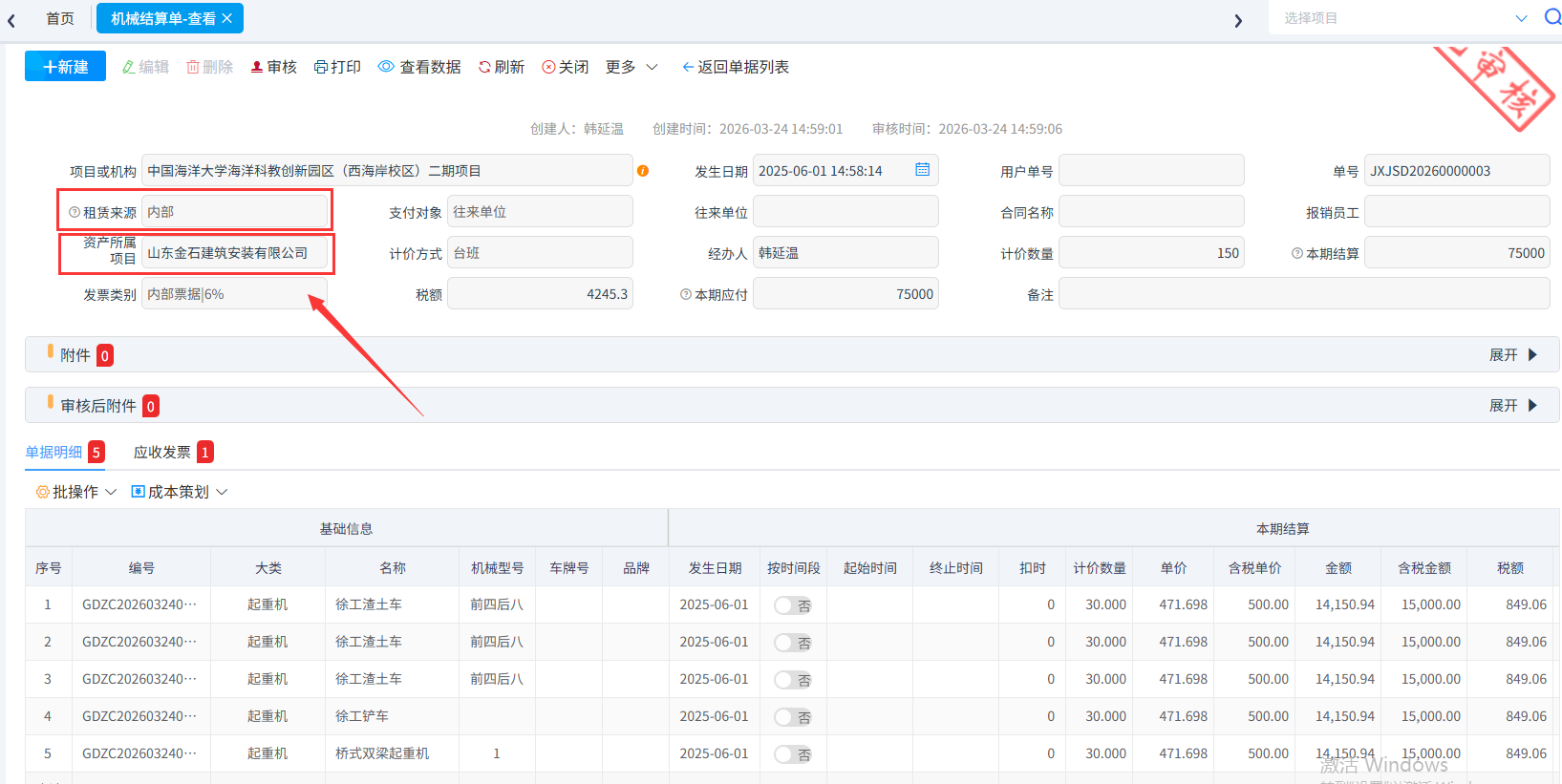
Task: Click the help icon next to 租赁来源
Action: pyautogui.click(x=75, y=212)
